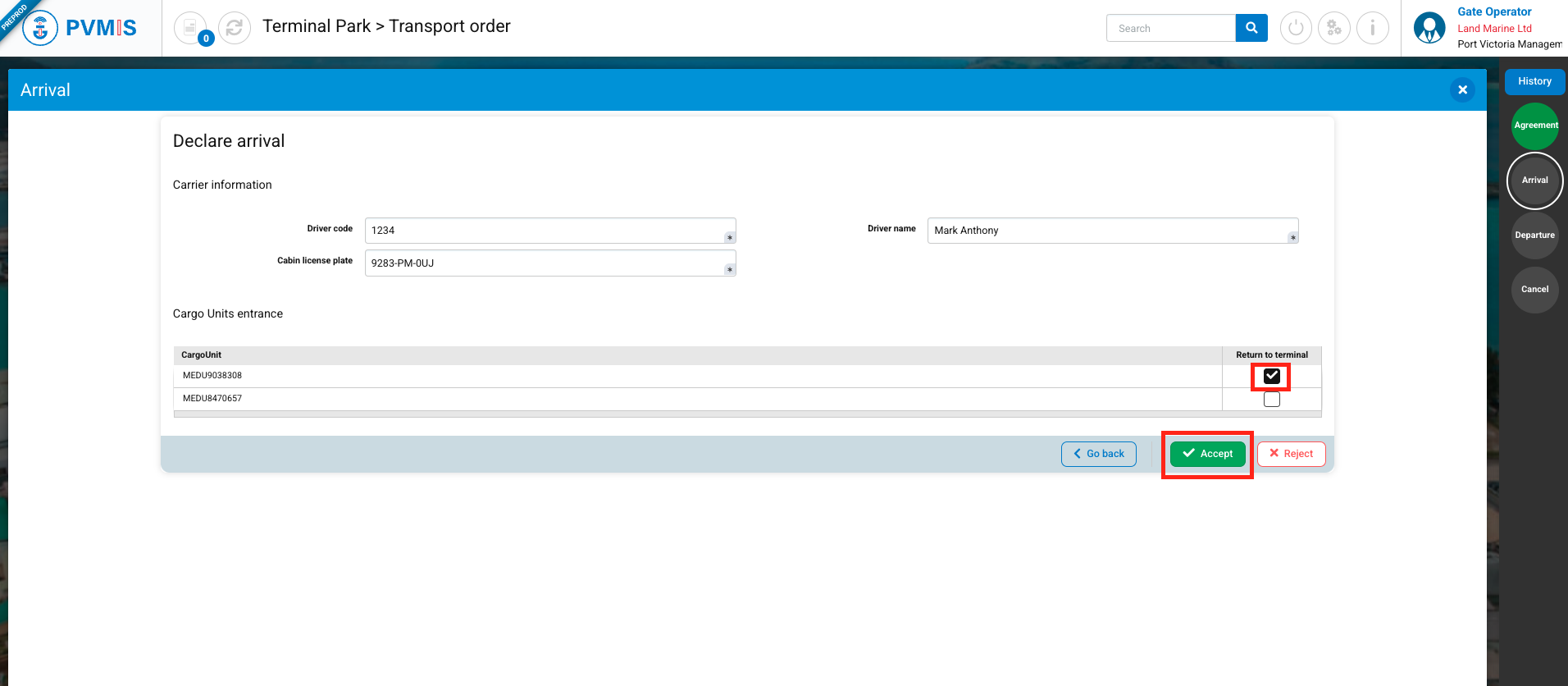Close the Arrival panel with X
Screen dimensions: 1568x686
[1462, 90]
